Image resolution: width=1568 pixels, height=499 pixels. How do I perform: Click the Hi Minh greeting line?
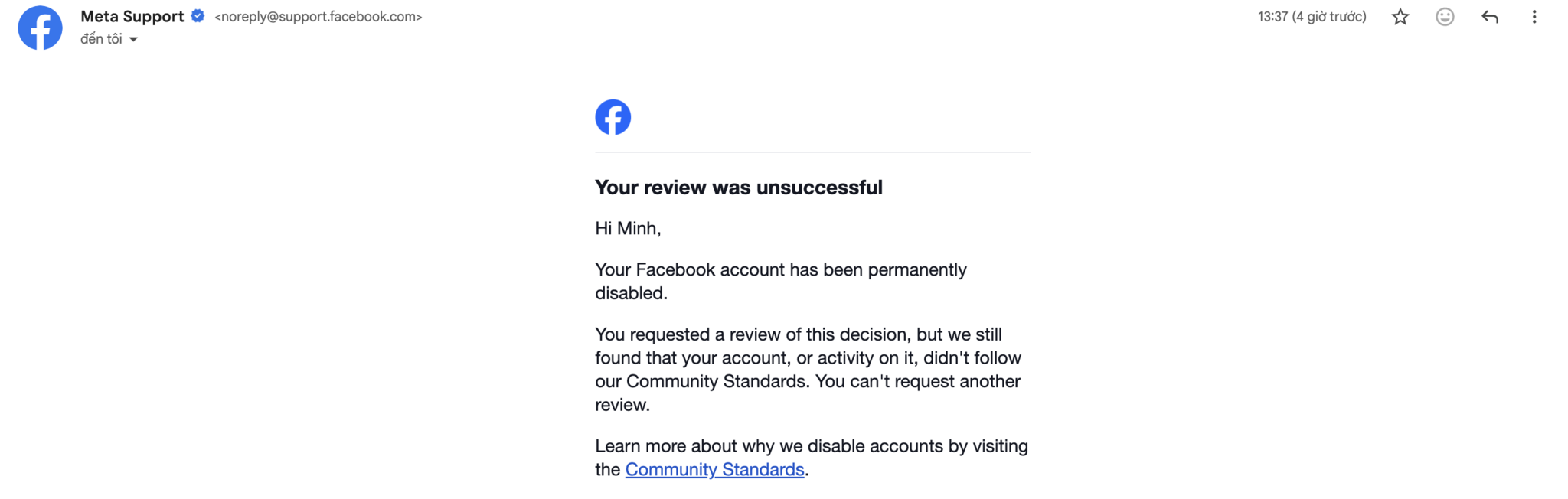(628, 228)
